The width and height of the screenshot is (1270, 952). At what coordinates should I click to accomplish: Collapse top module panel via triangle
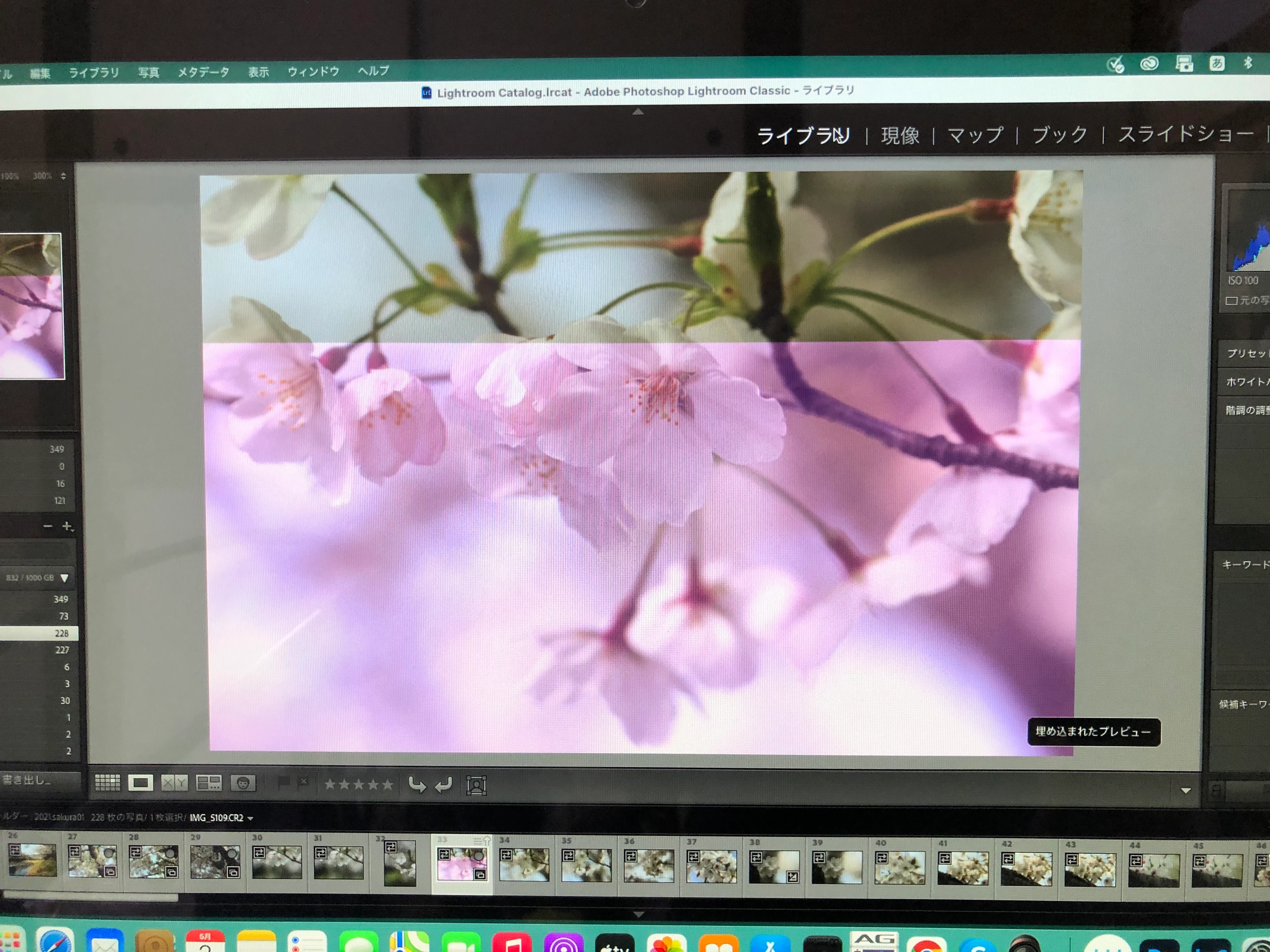pyautogui.click(x=638, y=112)
